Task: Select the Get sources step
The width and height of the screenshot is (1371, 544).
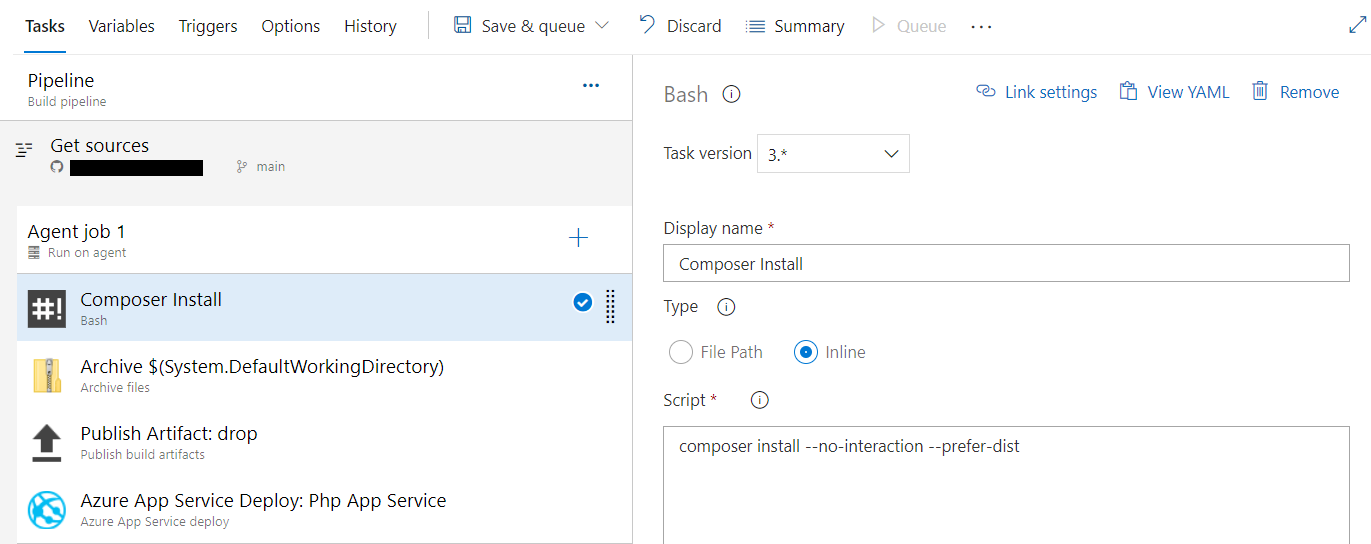Action: 316,157
